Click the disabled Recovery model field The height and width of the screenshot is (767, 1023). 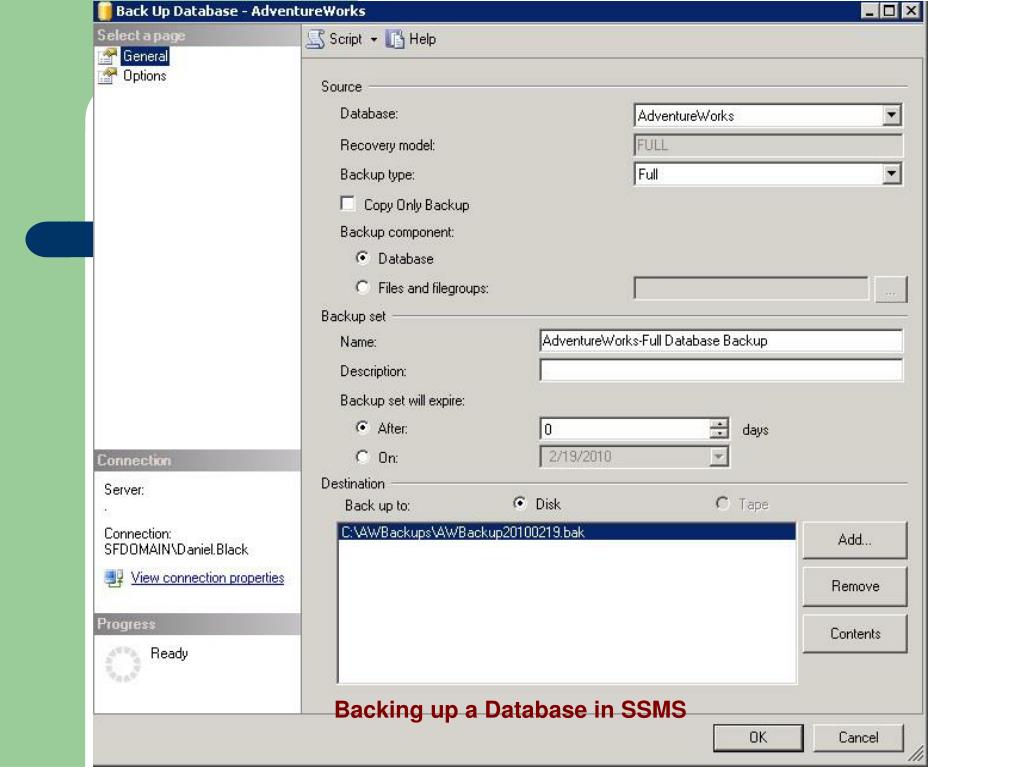[x=768, y=145]
